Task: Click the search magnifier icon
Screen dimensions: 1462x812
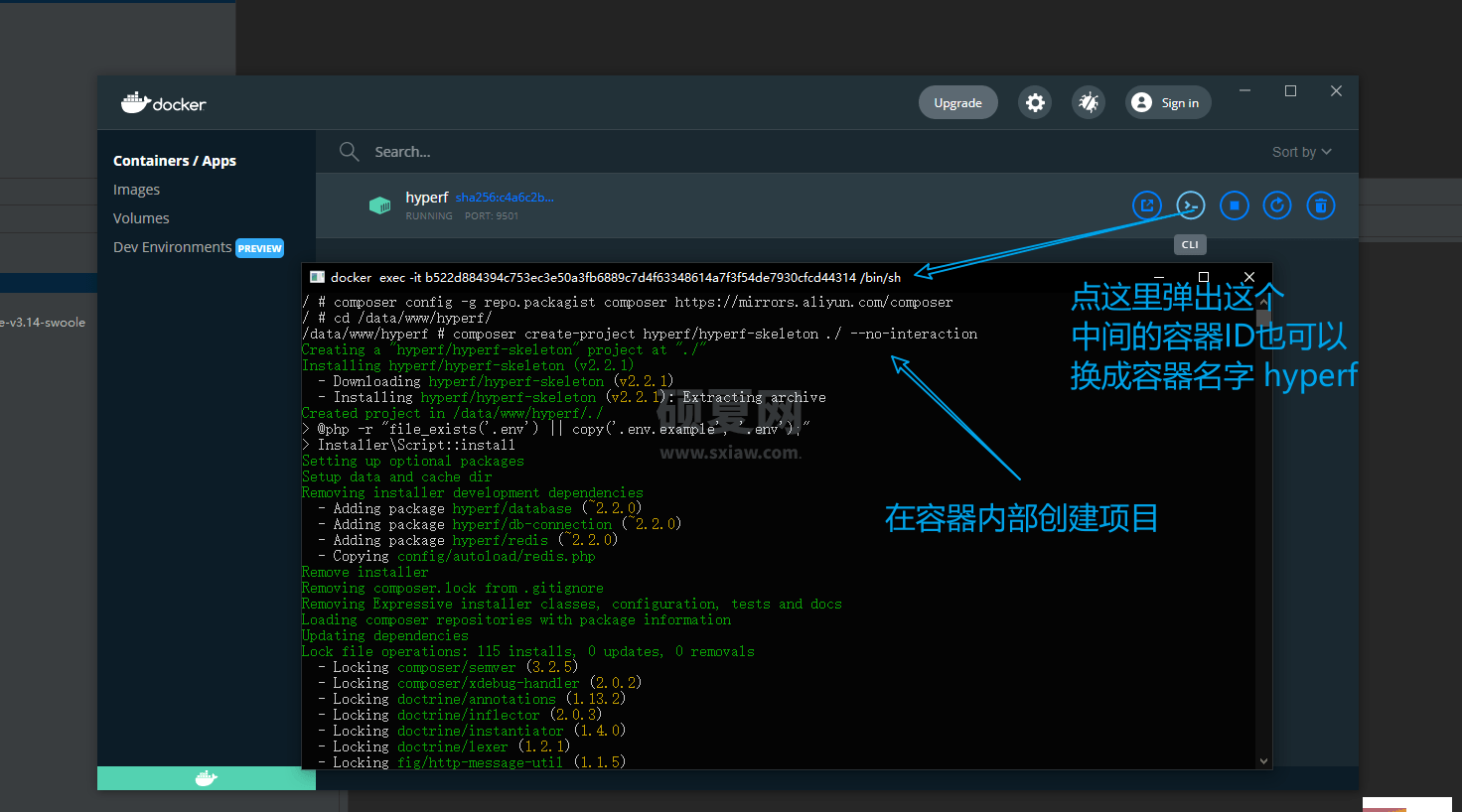Action: coord(349,151)
